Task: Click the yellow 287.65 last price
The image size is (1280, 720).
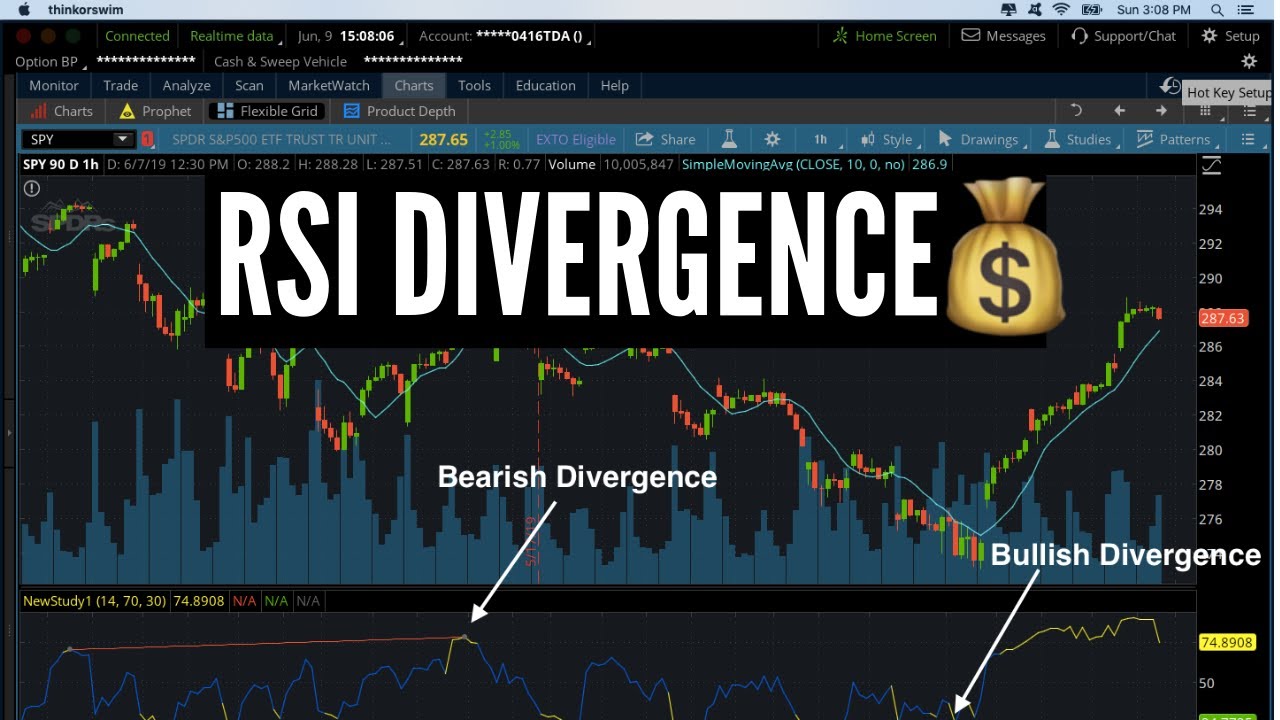Action: tap(443, 139)
